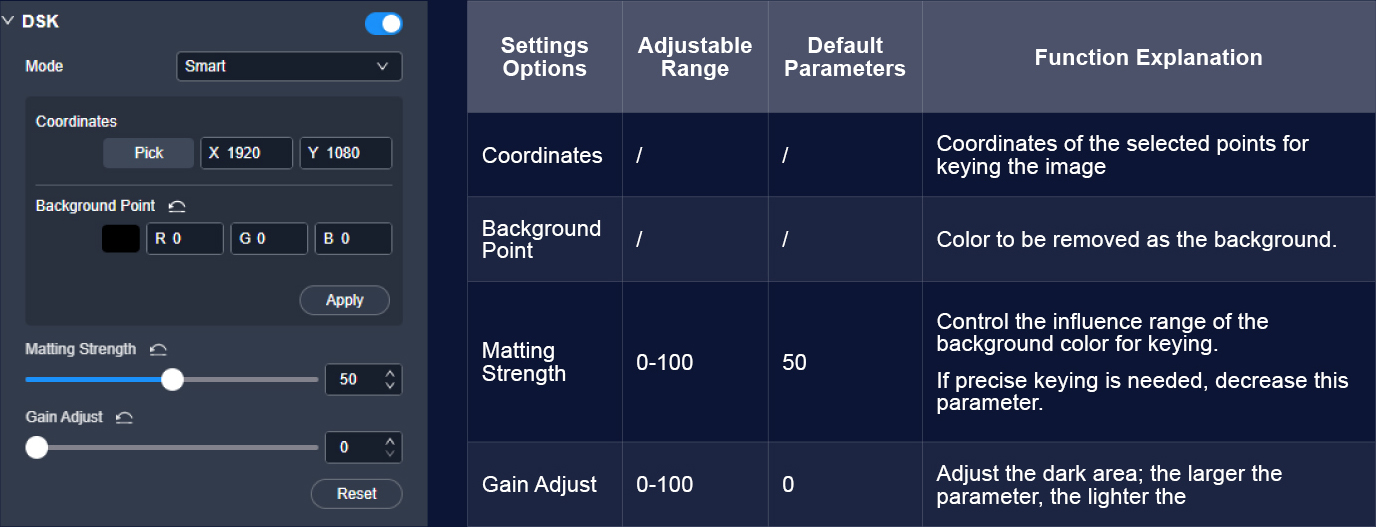Screen dimensions: 1376x527
Task: Reset Matting Strength with its undo icon
Action: tap(158, 350)
